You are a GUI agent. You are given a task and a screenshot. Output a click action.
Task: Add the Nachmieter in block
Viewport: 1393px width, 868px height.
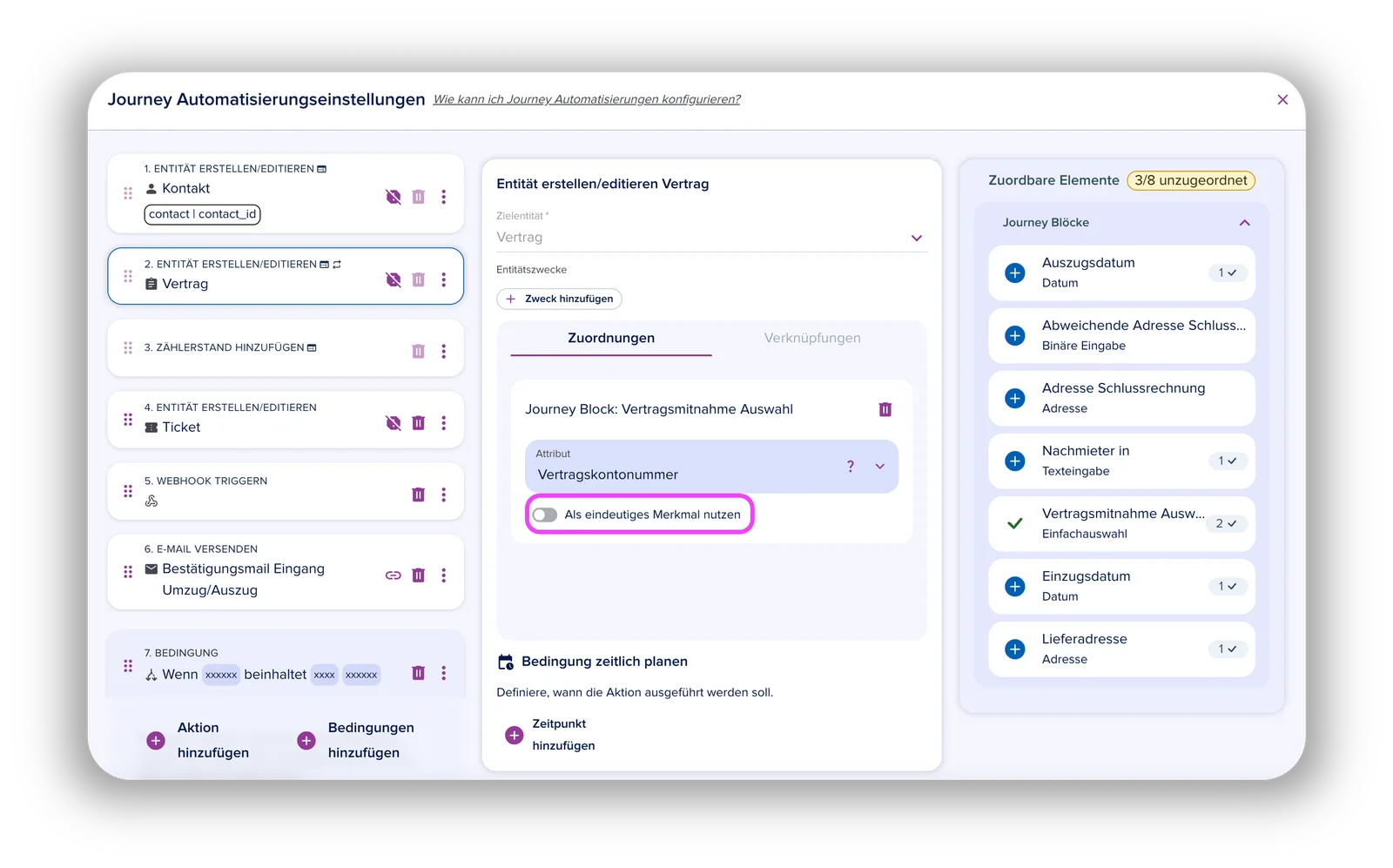point(1015,461)
